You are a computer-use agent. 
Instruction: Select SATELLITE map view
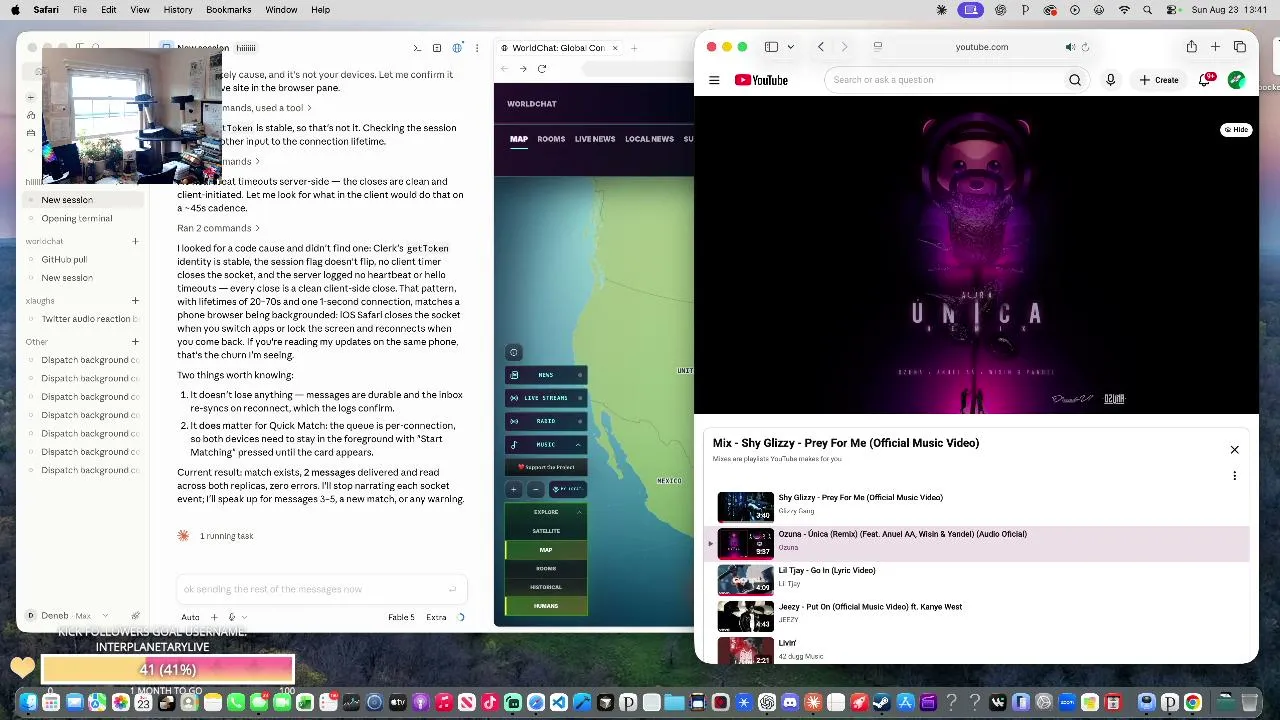(546, 531)
